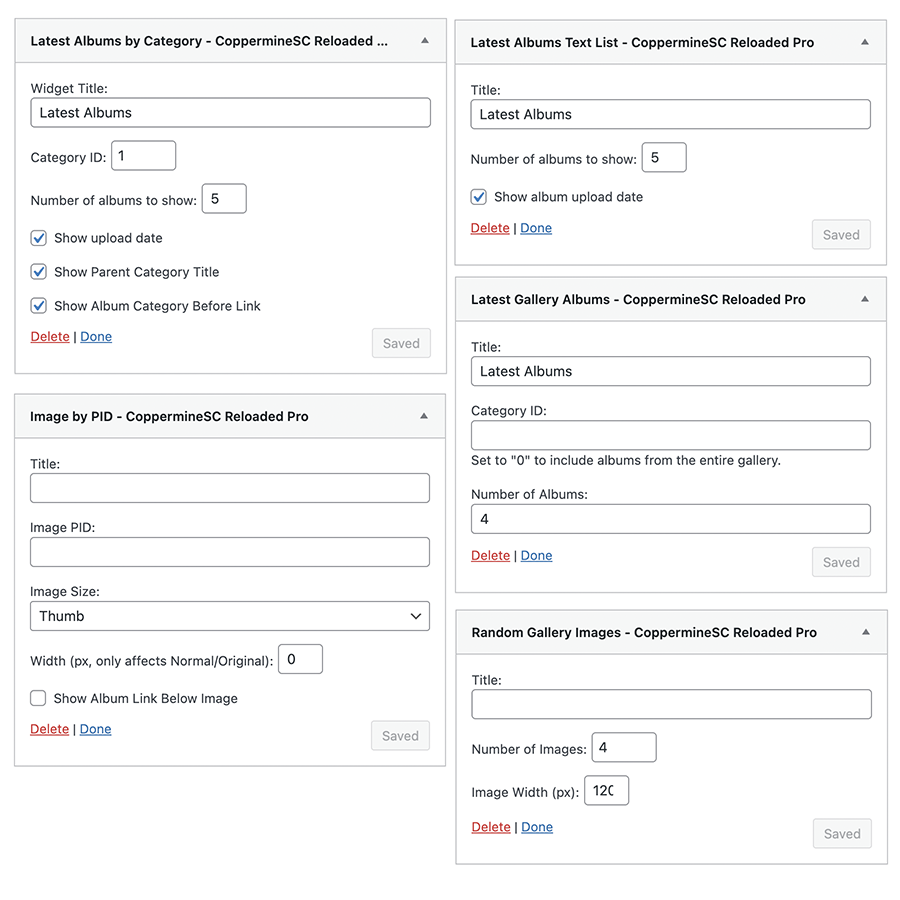Uncheck Show upload date checkbox
This screenshot has width=900, height=900.
click(x=39, y=238)
